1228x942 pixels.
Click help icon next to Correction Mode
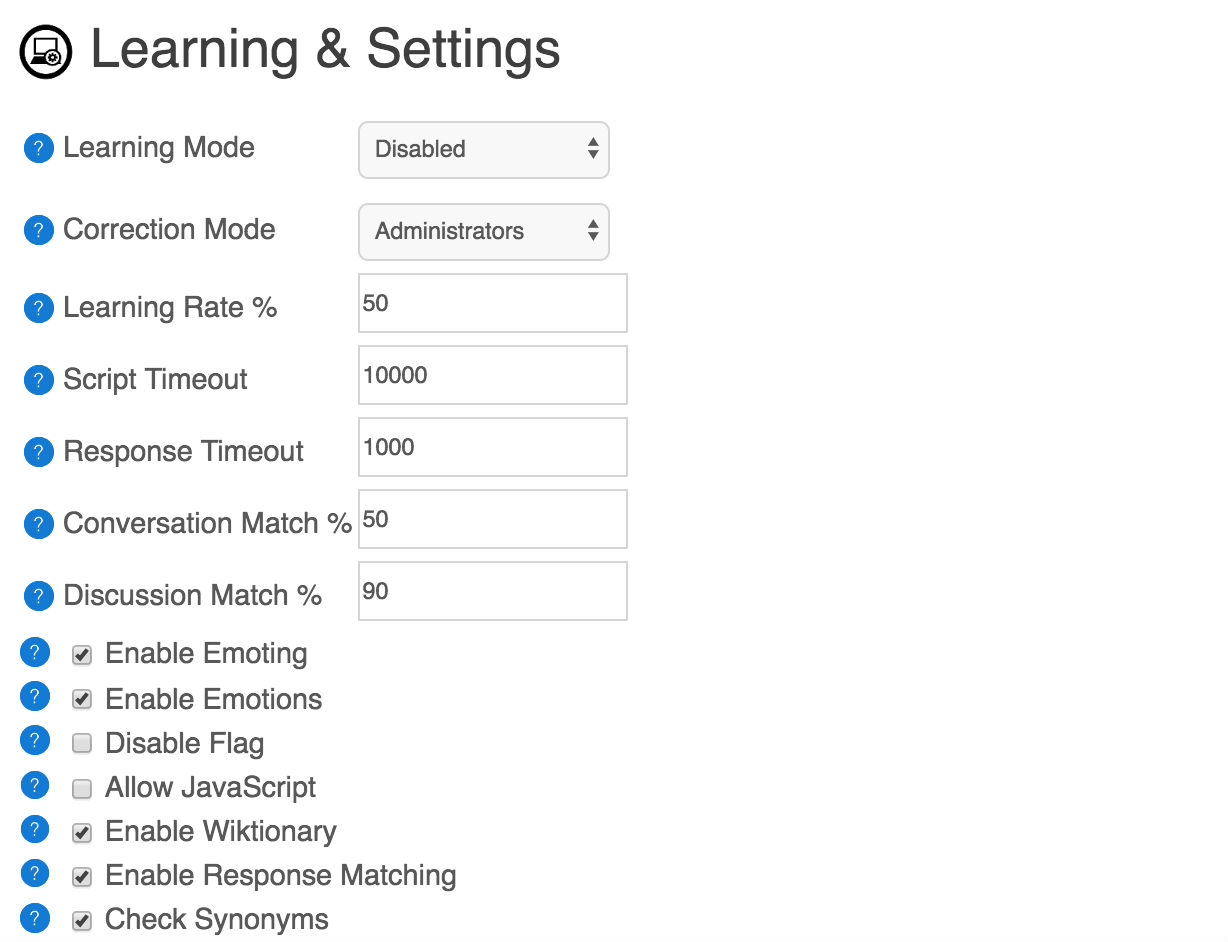pos(38,231)
